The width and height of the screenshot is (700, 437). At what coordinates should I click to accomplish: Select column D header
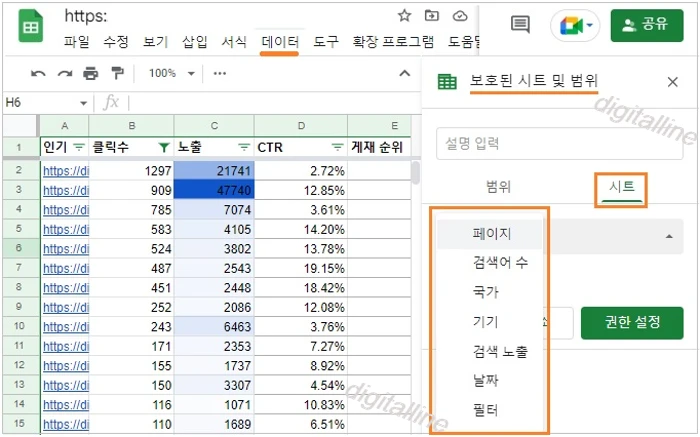click(301, 126)
